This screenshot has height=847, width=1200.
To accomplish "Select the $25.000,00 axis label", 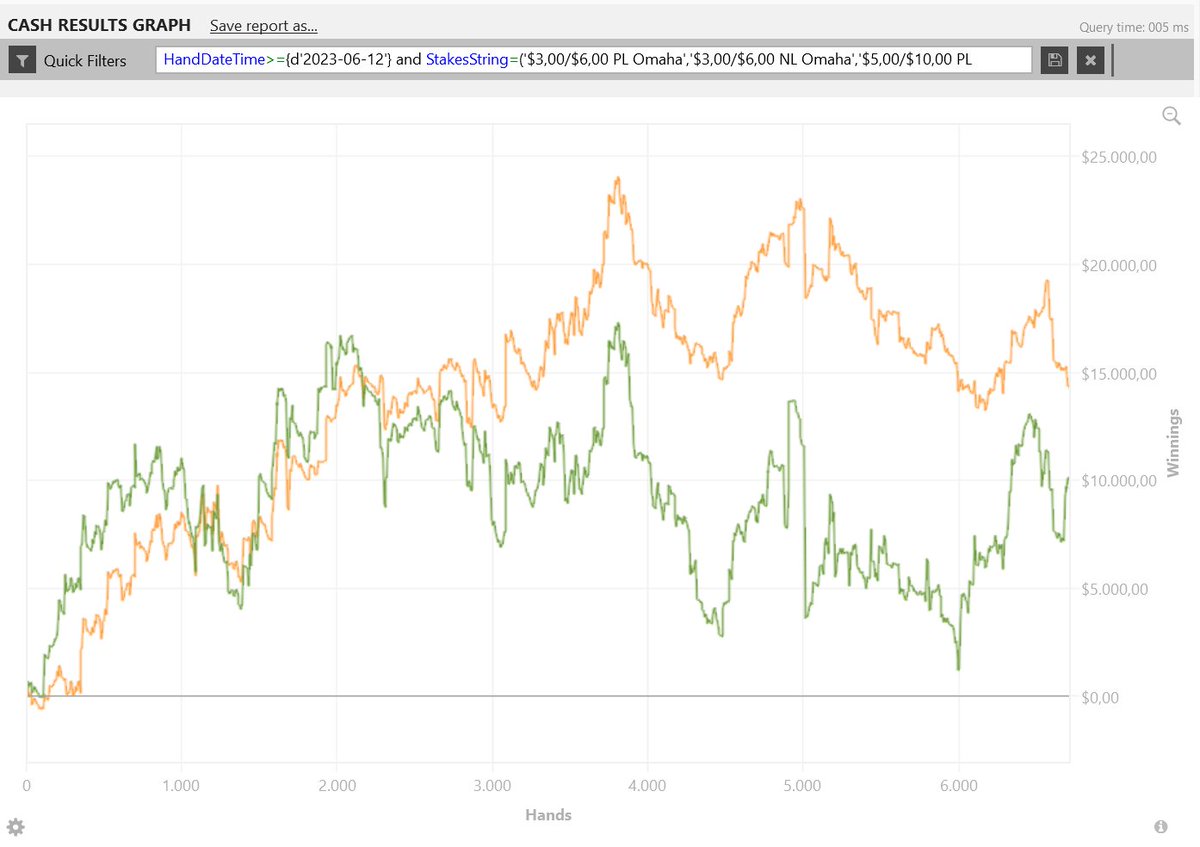I will click(x=1120, y=157).
